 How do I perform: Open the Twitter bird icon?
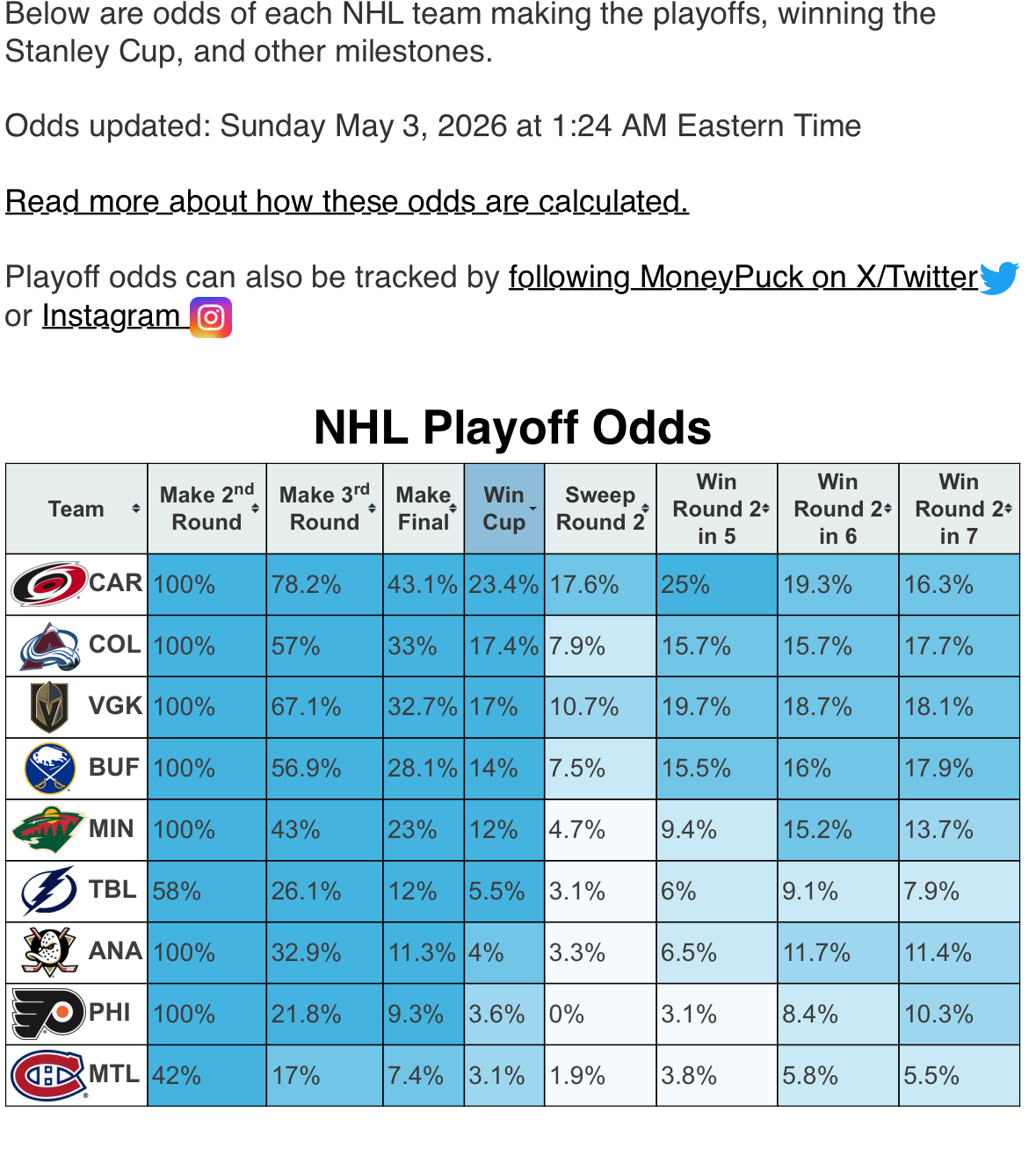[x=999, y=278]
